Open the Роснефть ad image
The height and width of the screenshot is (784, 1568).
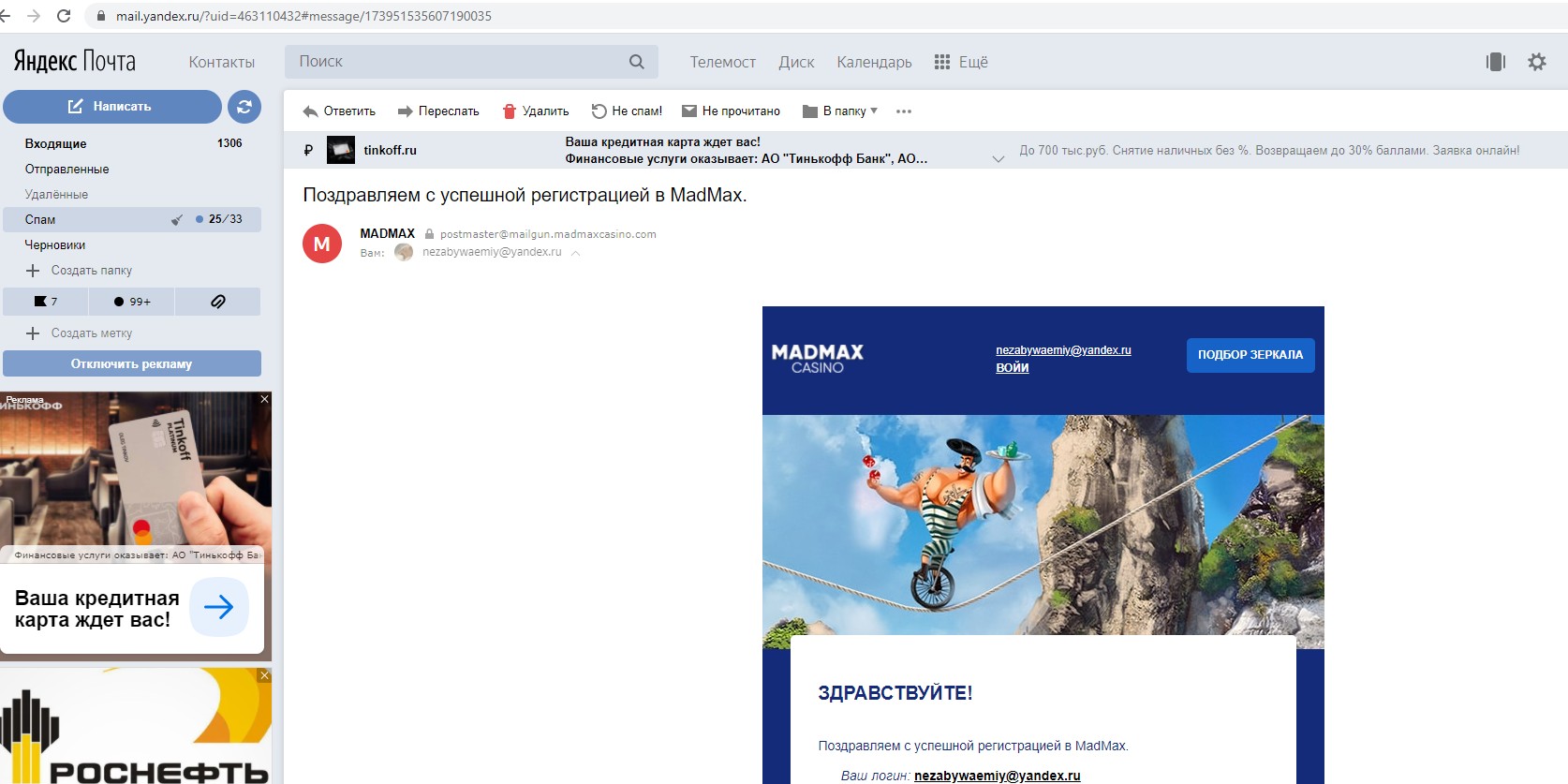[x=136, y=725]
